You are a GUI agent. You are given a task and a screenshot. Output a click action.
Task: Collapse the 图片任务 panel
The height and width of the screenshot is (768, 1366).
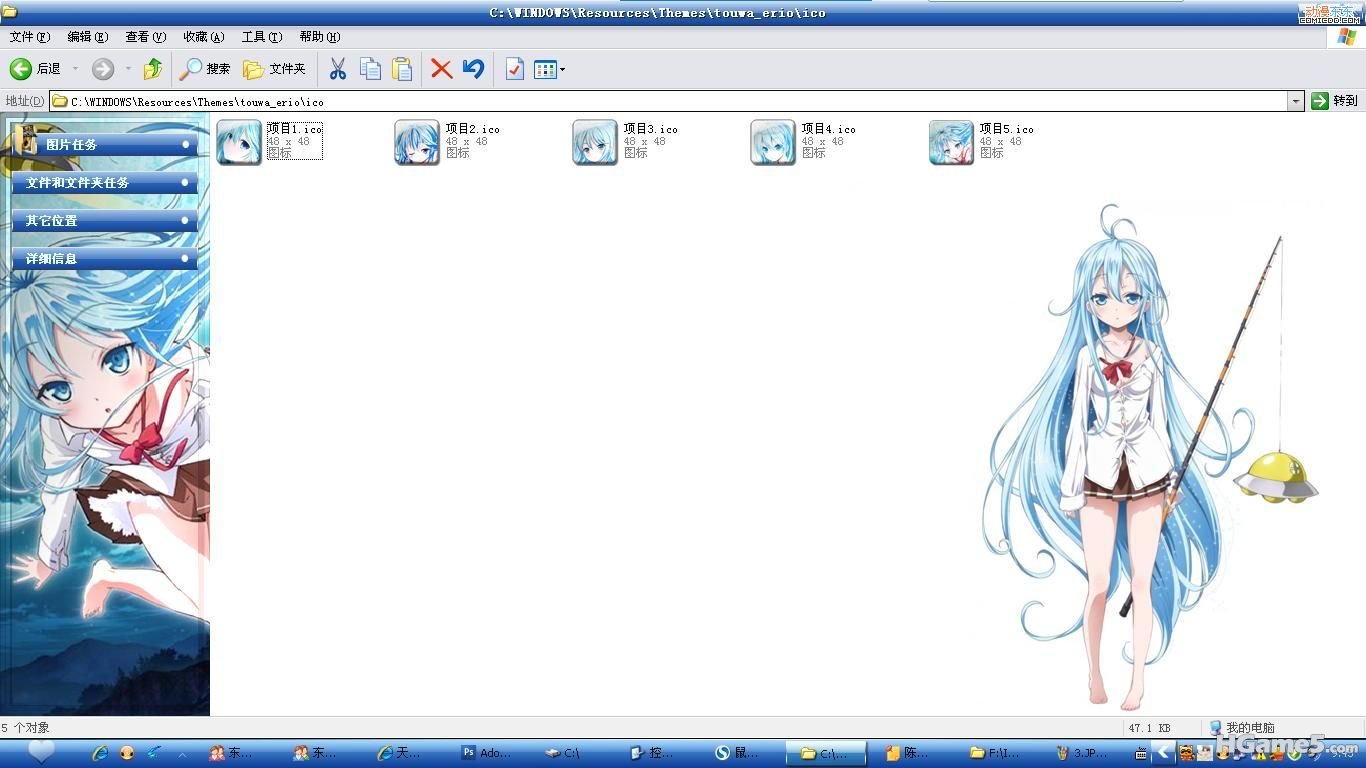coord(186,145)
